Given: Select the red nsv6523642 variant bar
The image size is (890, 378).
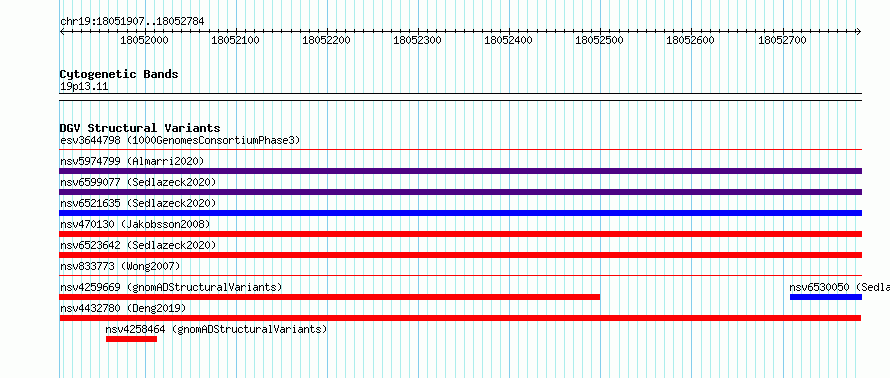Looking at the screenshot, I should (461, 255).
